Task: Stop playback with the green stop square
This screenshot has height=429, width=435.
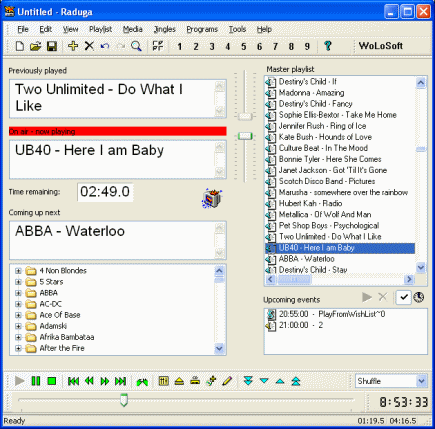Action: click(52, 381)
